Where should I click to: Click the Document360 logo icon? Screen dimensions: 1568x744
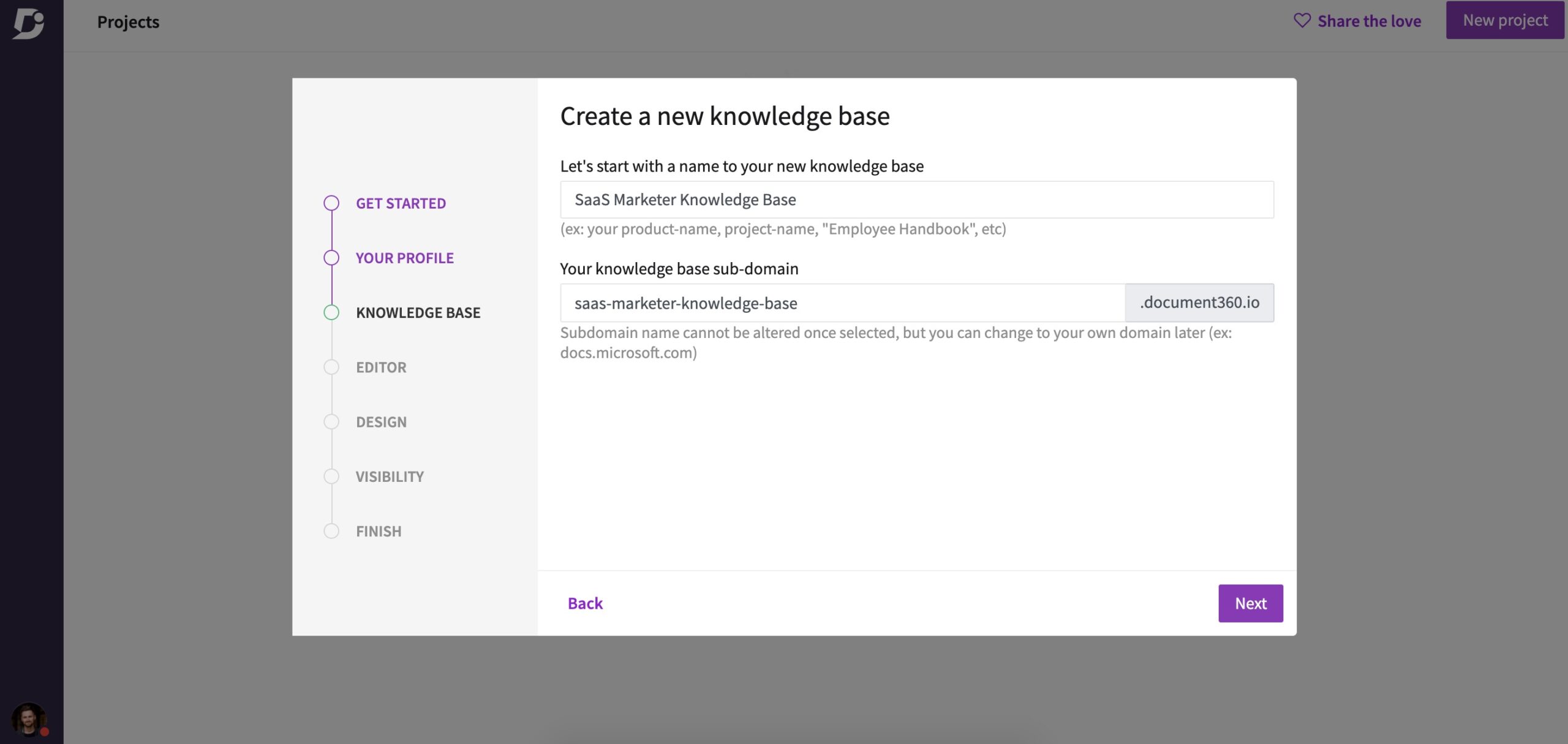(x=29, y=23)
